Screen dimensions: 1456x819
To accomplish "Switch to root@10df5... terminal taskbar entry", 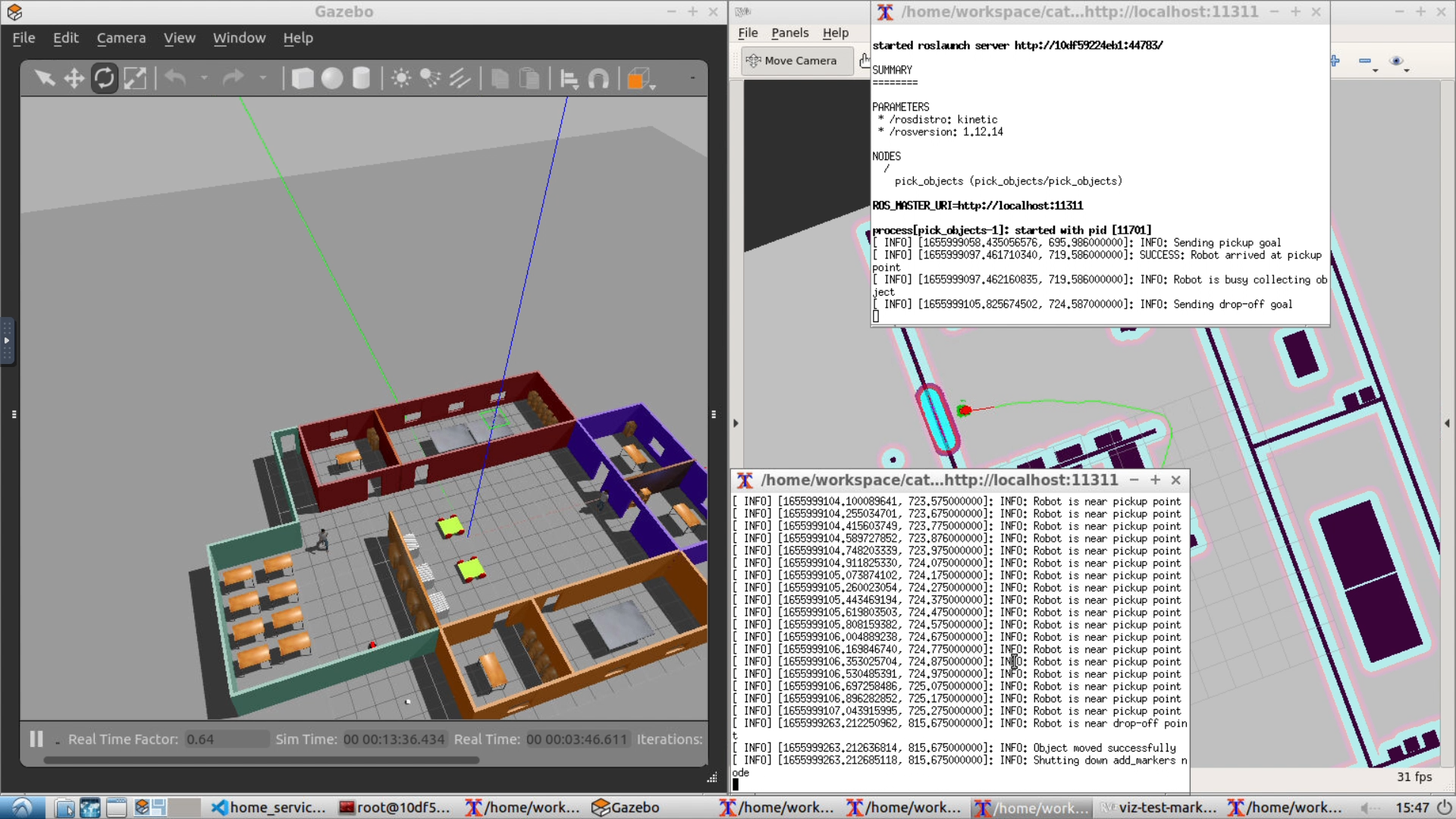I will [x=394, y=808].
